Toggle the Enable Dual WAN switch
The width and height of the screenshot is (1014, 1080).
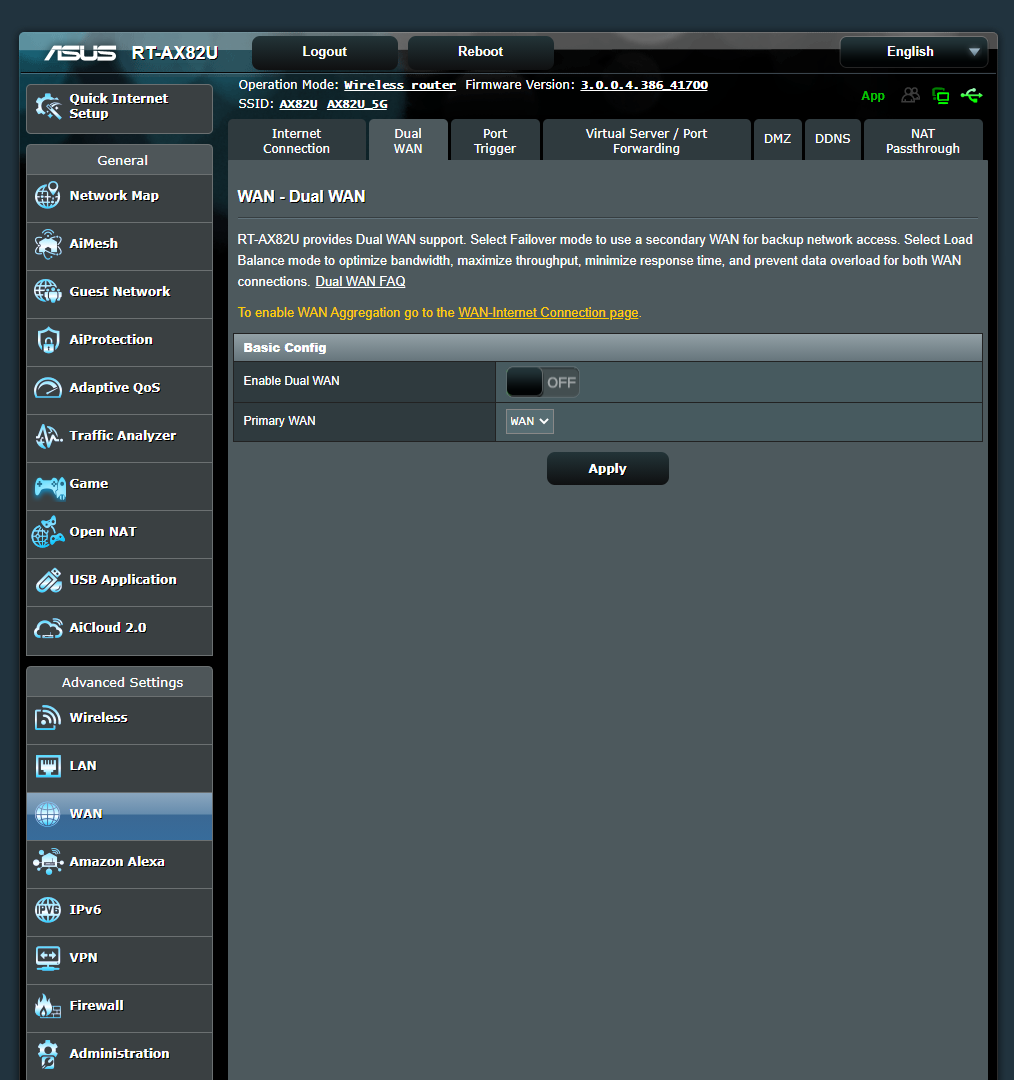(x=542, y=382)
